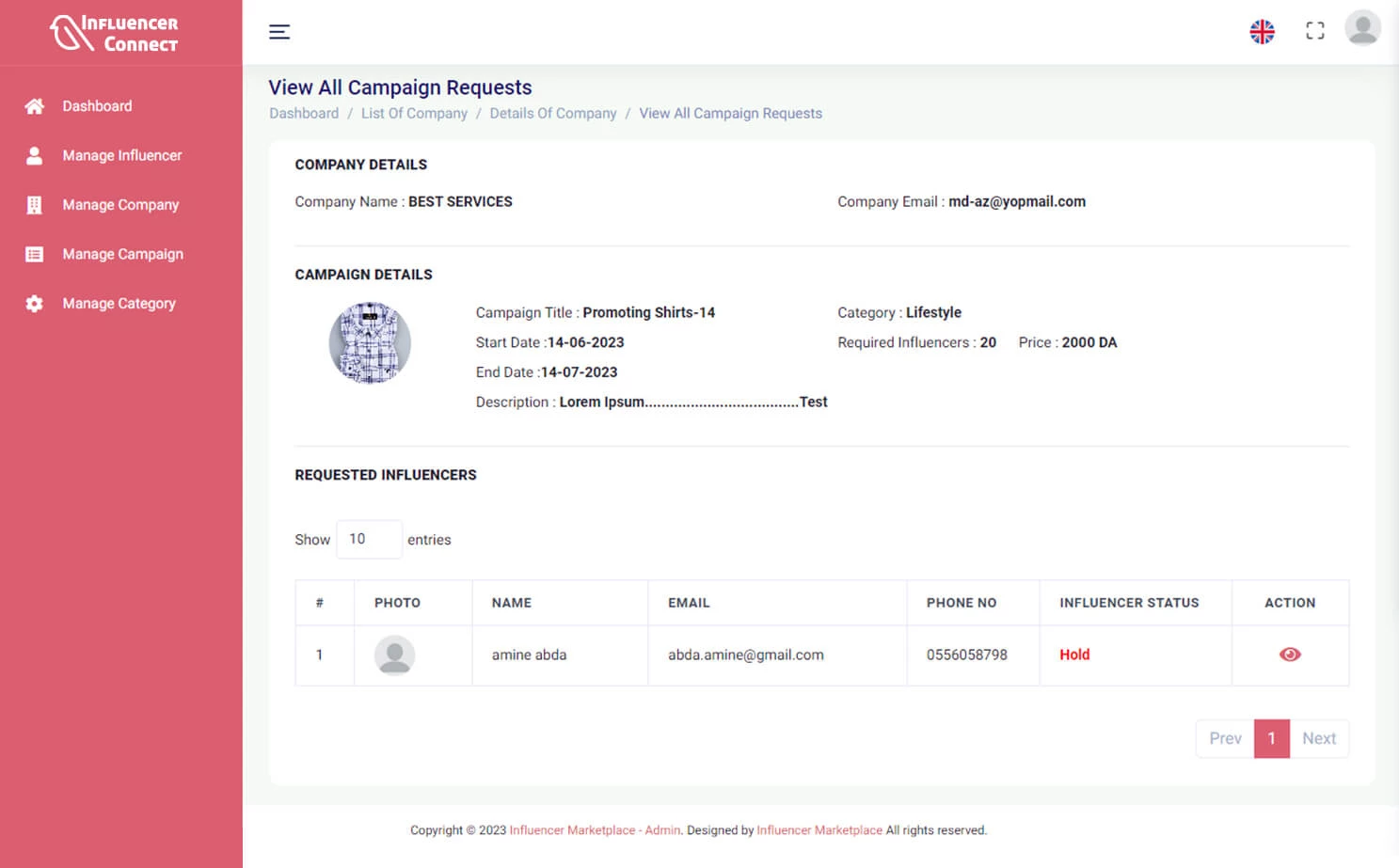Open the user profile avatar menu
This screenshot has height=868, width=1399.
1362,28
